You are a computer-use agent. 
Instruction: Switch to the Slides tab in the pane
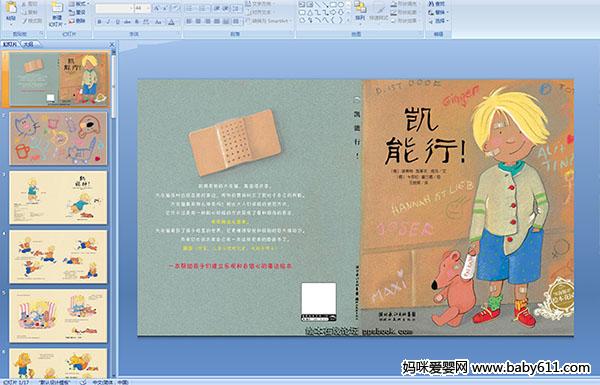(10, 44)
